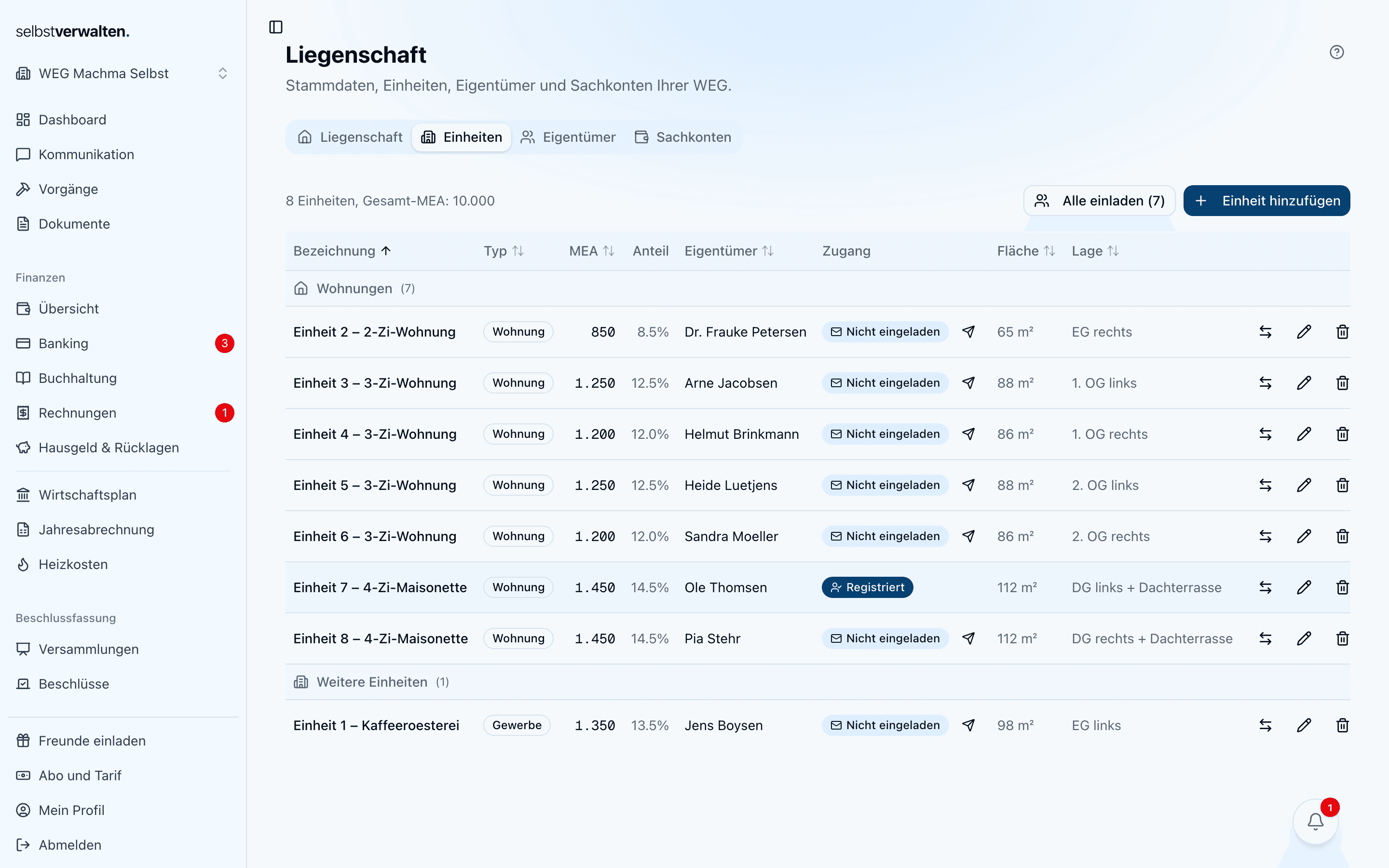Image resolution: width=1389 pixels, height=868 pixels.
Task: Sort table by Fläche column
Action: pyautogui.click(x=1026, y=251)
